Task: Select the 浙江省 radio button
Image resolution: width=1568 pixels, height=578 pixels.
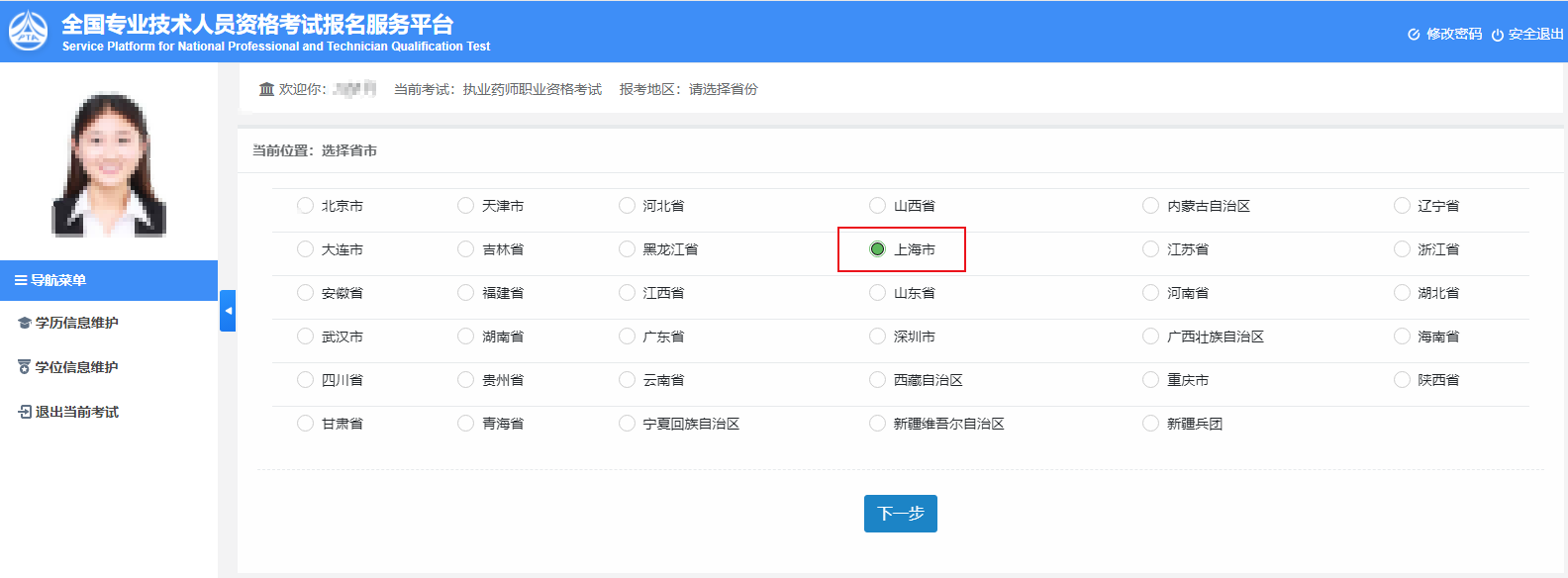Action: [x=1402, y=249]
